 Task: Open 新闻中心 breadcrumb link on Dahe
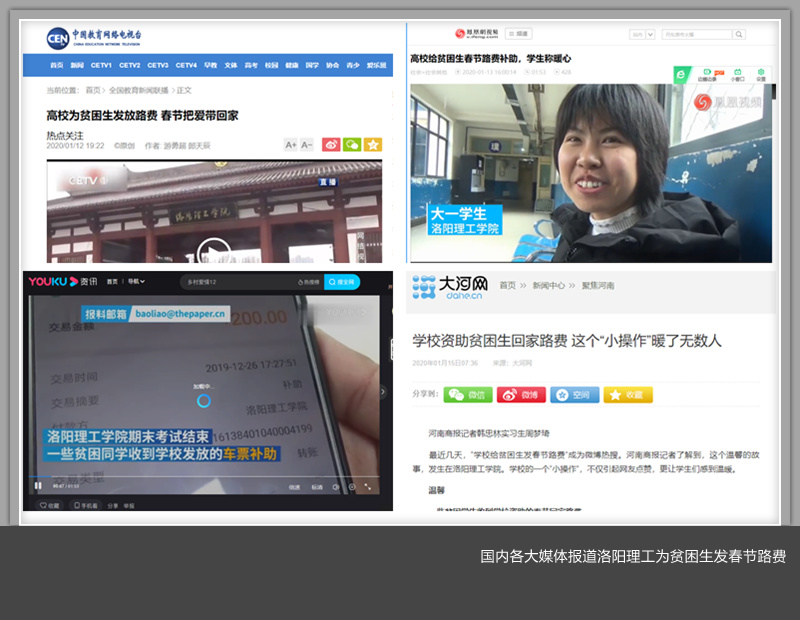pos(548,286)
